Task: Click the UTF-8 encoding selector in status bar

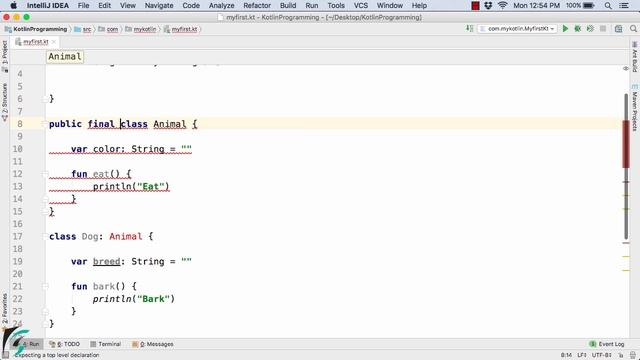Action: (602, 355)
